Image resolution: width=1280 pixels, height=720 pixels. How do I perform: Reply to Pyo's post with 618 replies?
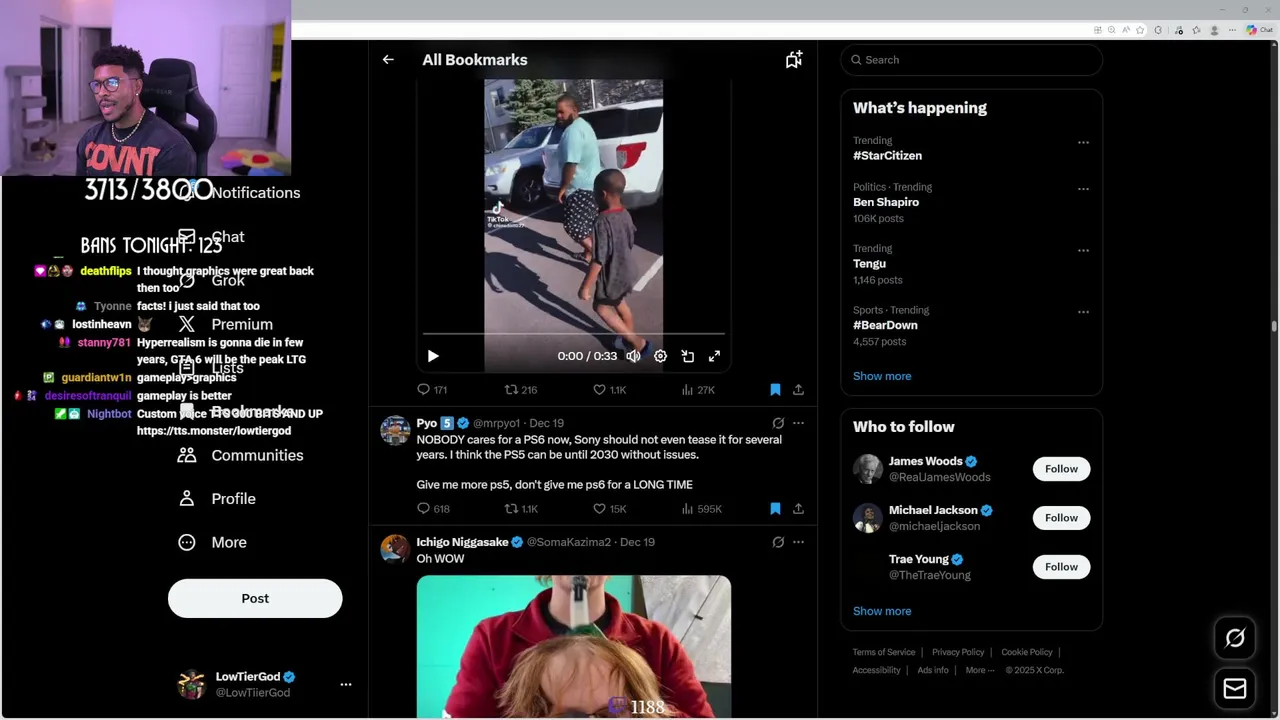coord(433,509)
